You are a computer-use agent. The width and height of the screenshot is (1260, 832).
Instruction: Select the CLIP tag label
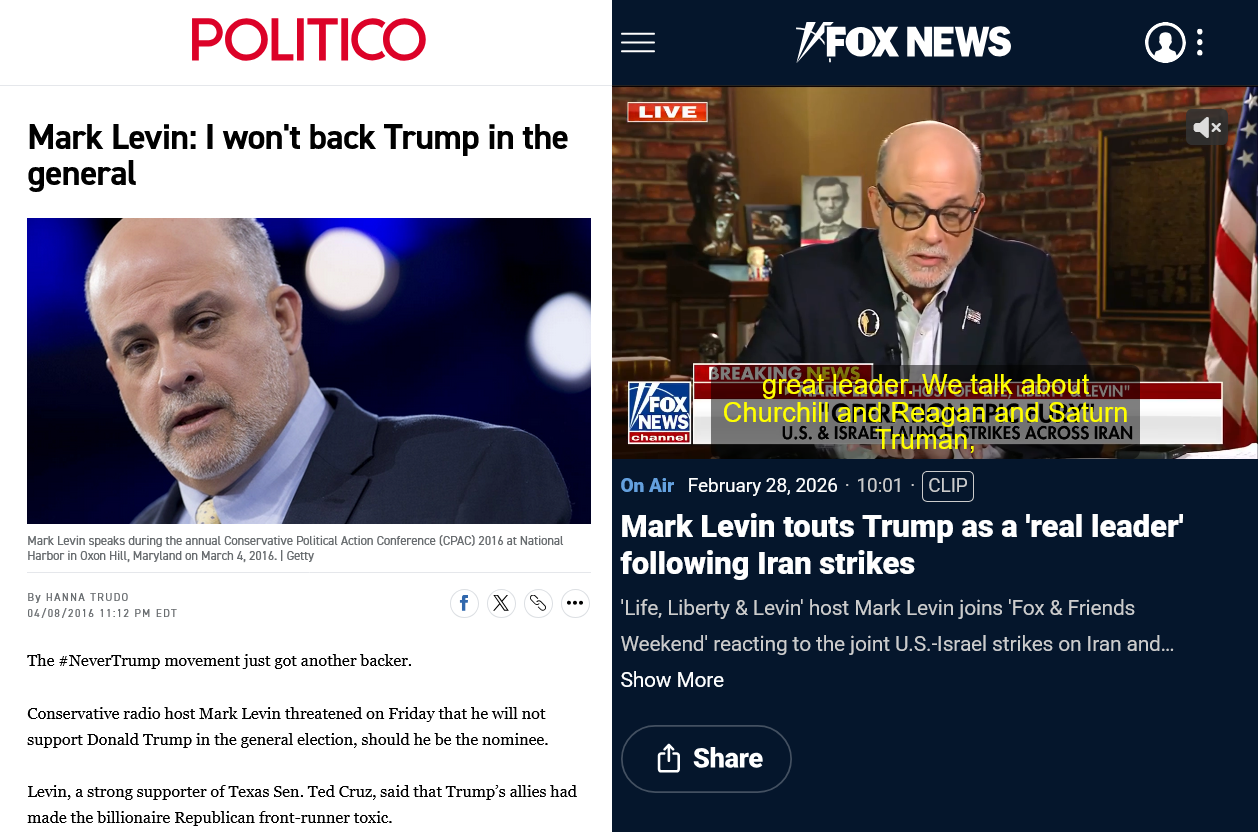[948, 486]
